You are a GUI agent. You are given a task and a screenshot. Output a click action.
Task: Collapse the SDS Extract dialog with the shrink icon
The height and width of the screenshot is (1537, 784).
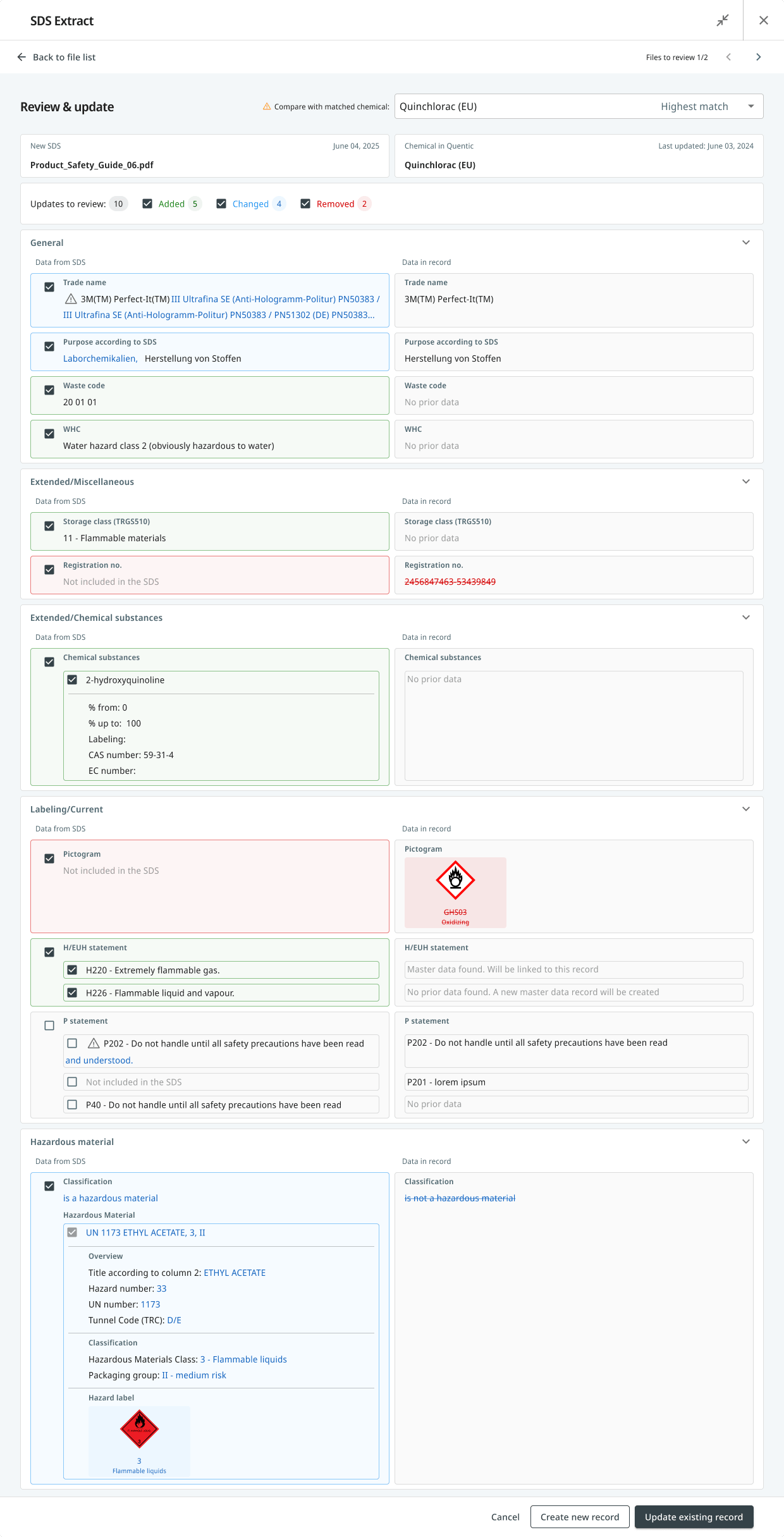[x=723, y=20]
